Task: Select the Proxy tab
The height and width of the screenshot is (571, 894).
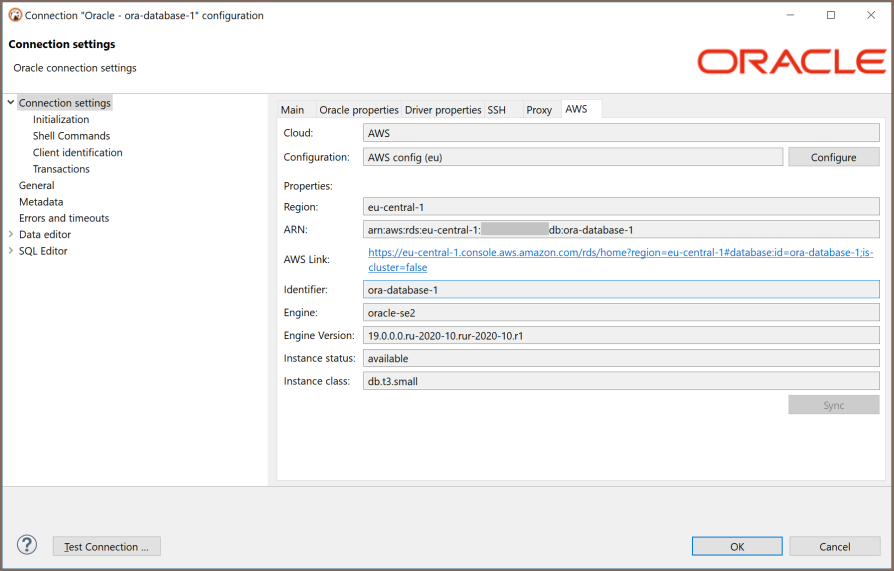Action: click(539, 110)
